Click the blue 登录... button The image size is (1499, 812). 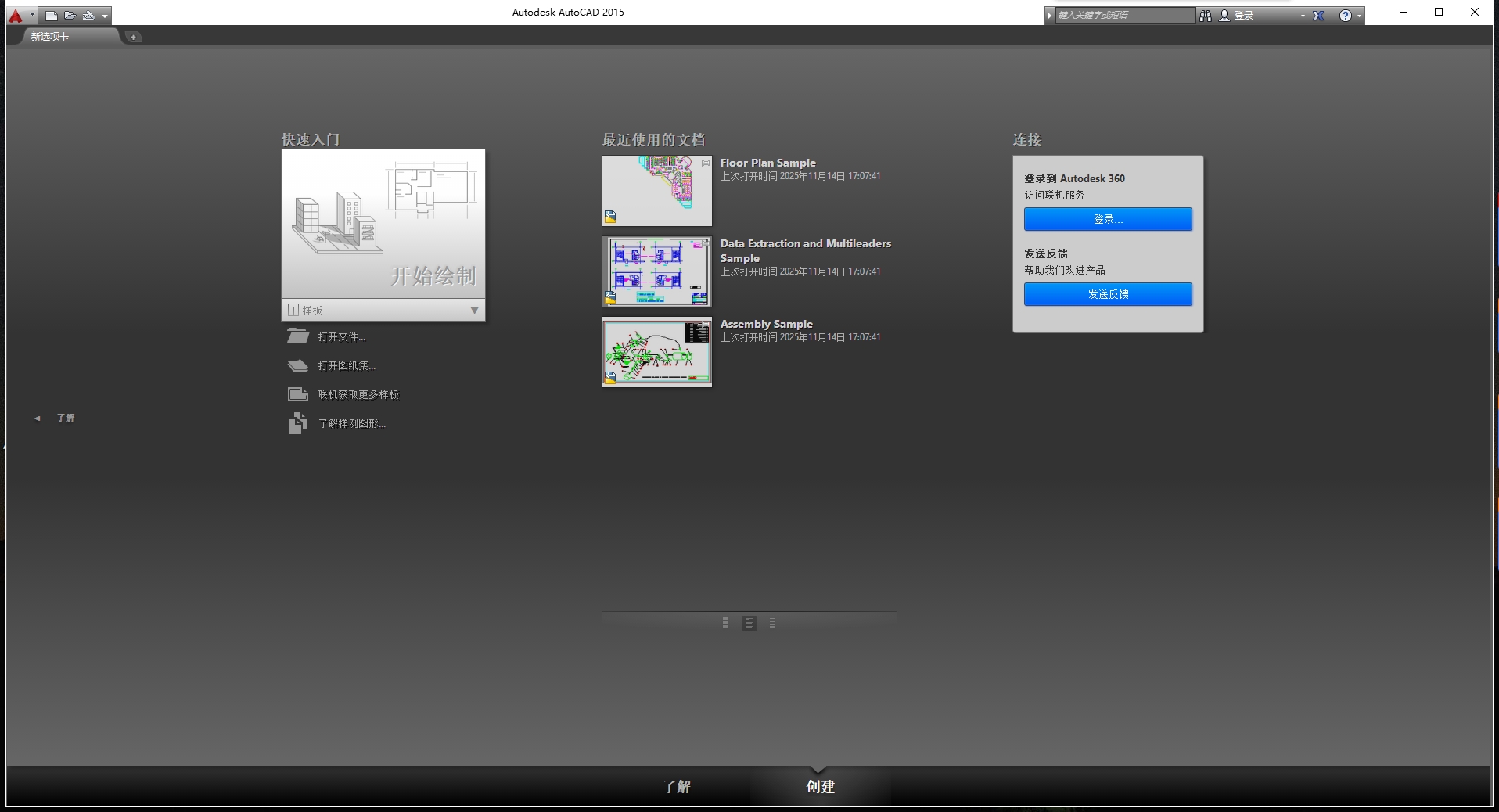(1107, 219)
